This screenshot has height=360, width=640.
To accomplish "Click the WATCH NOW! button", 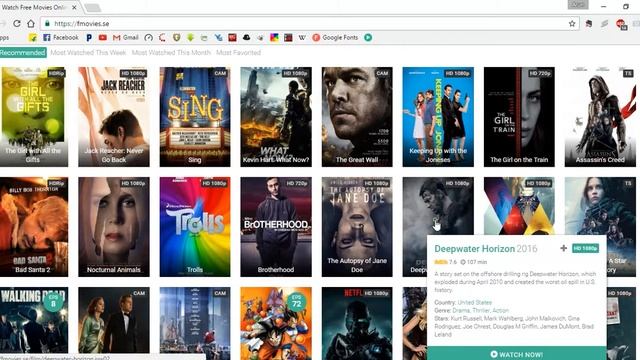I will [516, 354].
